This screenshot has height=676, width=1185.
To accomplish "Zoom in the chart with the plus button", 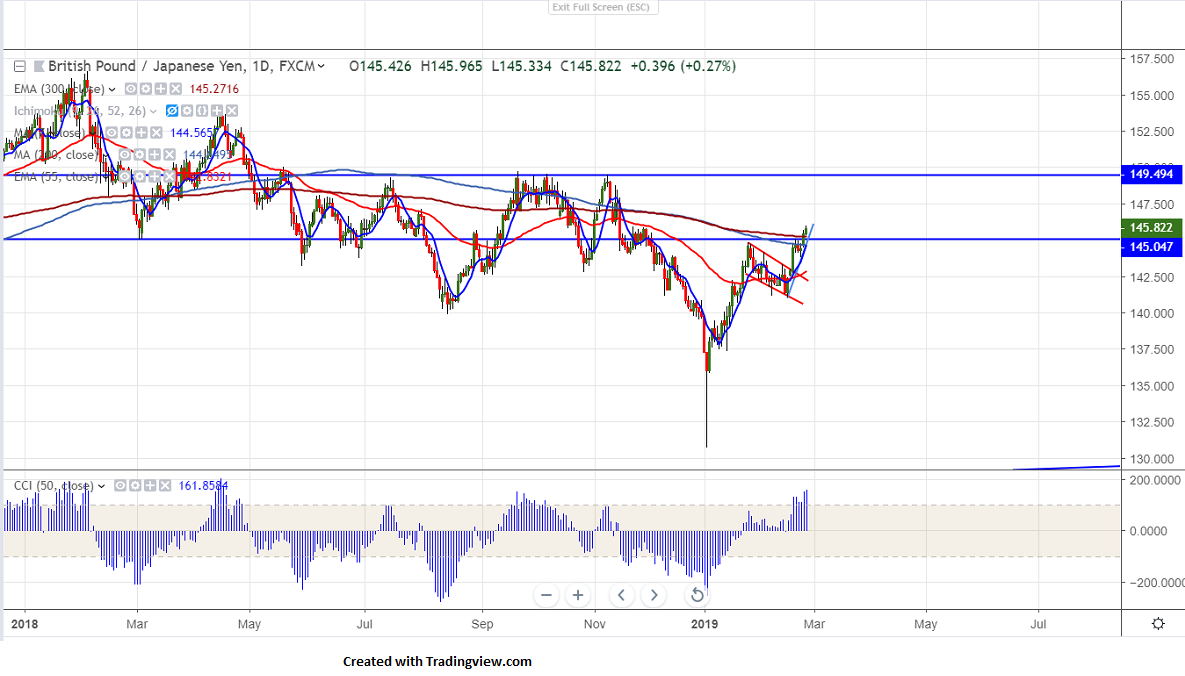I will (x=578, y=595).
